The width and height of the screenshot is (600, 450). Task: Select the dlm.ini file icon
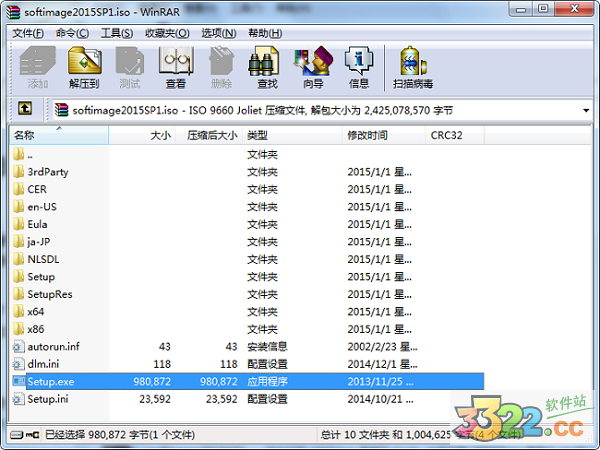(x=18, y=364)
